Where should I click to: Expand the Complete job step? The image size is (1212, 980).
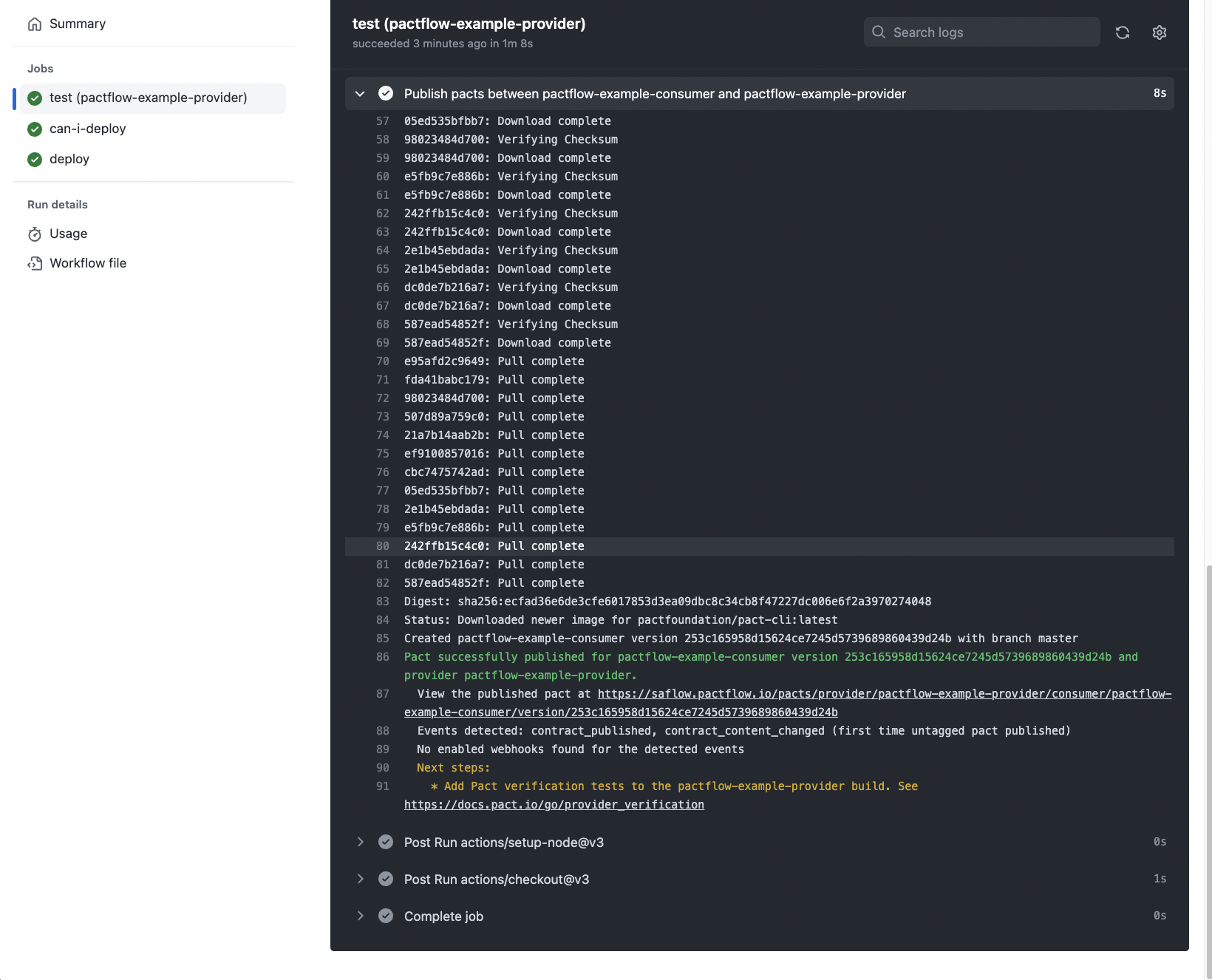point(360,916)
